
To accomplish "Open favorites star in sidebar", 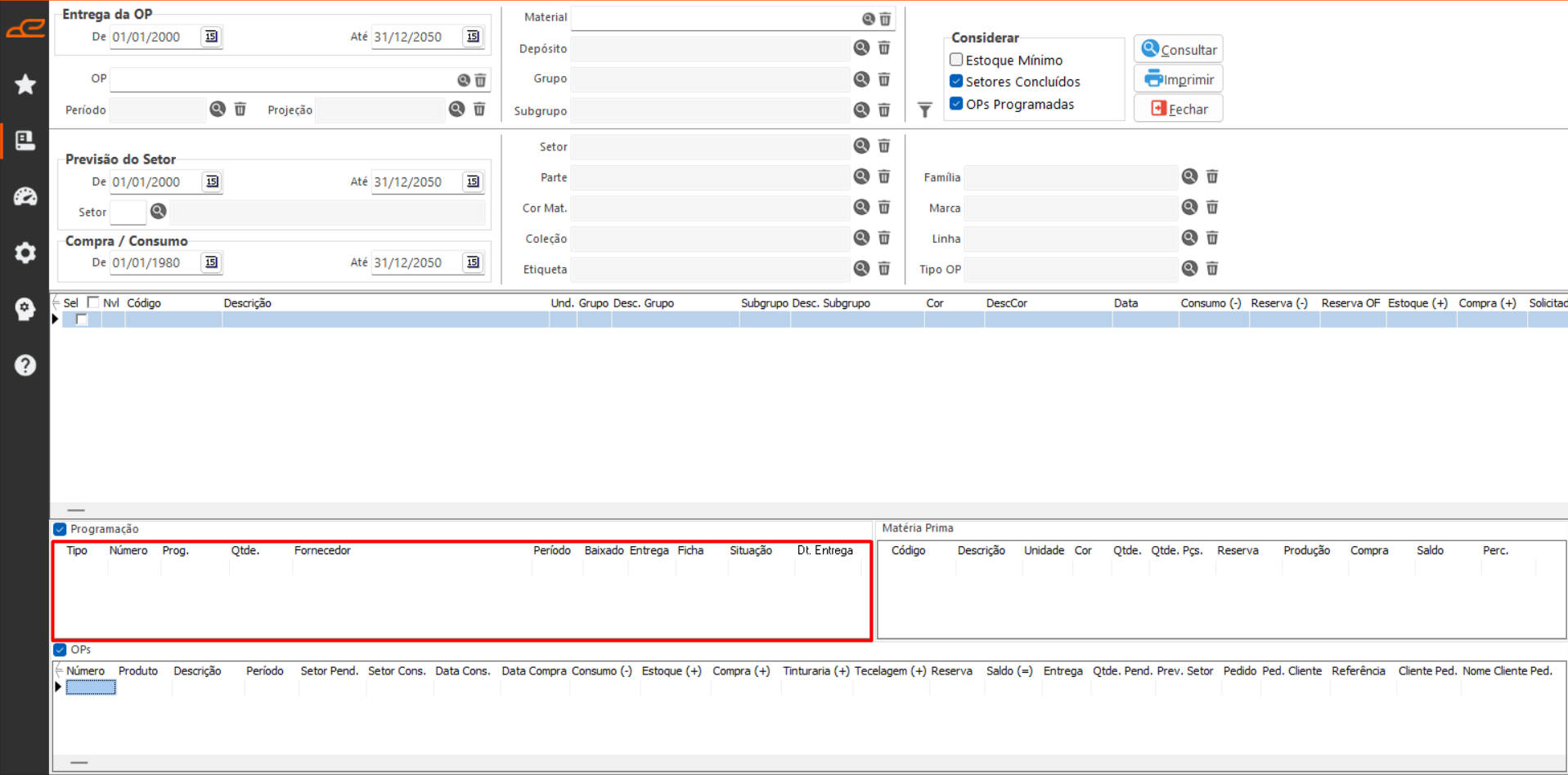I will pyautogui.click(x=25, y=84).
